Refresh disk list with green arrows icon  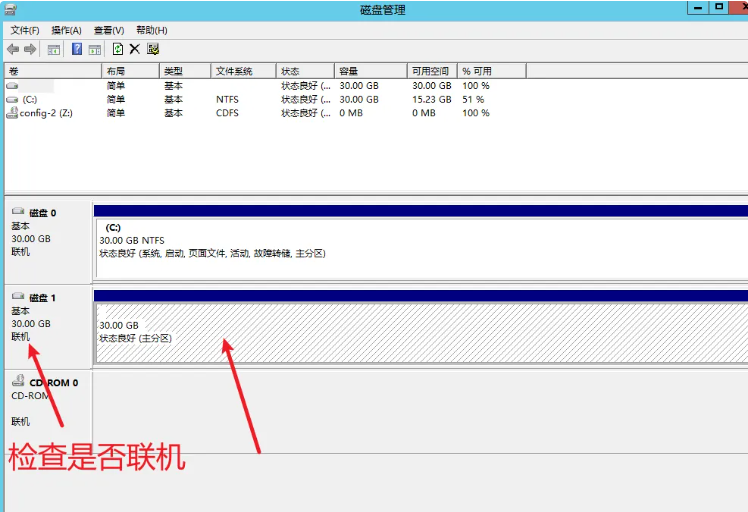coord(117,49)
